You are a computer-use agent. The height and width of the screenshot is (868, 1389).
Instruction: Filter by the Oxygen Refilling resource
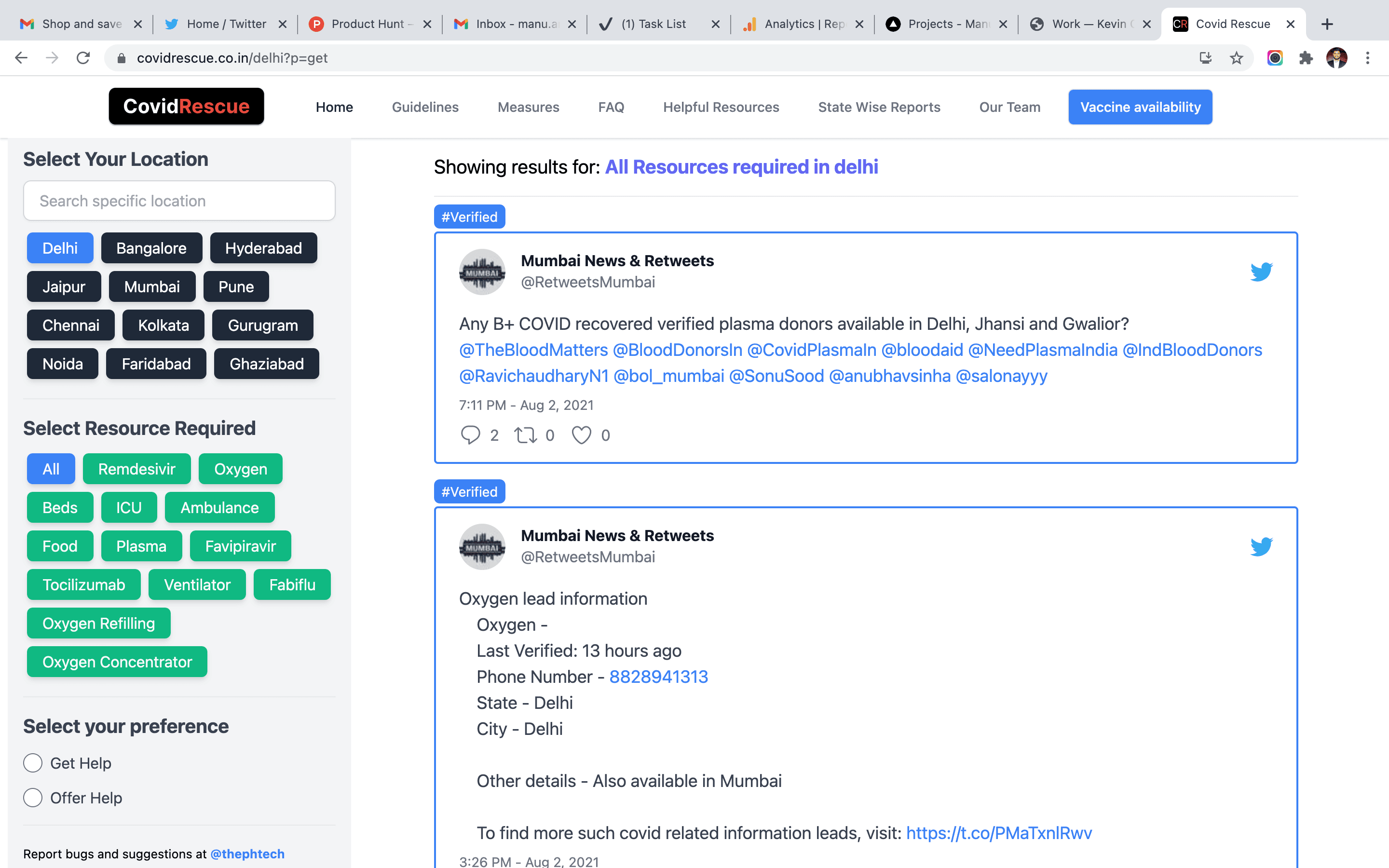[99, 623]
